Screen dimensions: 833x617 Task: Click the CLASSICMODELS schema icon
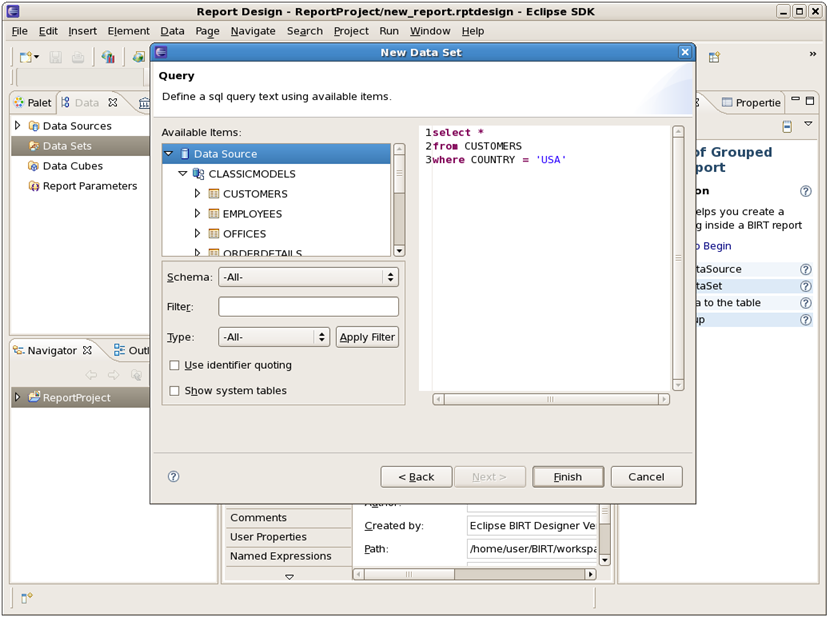(198, 174)
